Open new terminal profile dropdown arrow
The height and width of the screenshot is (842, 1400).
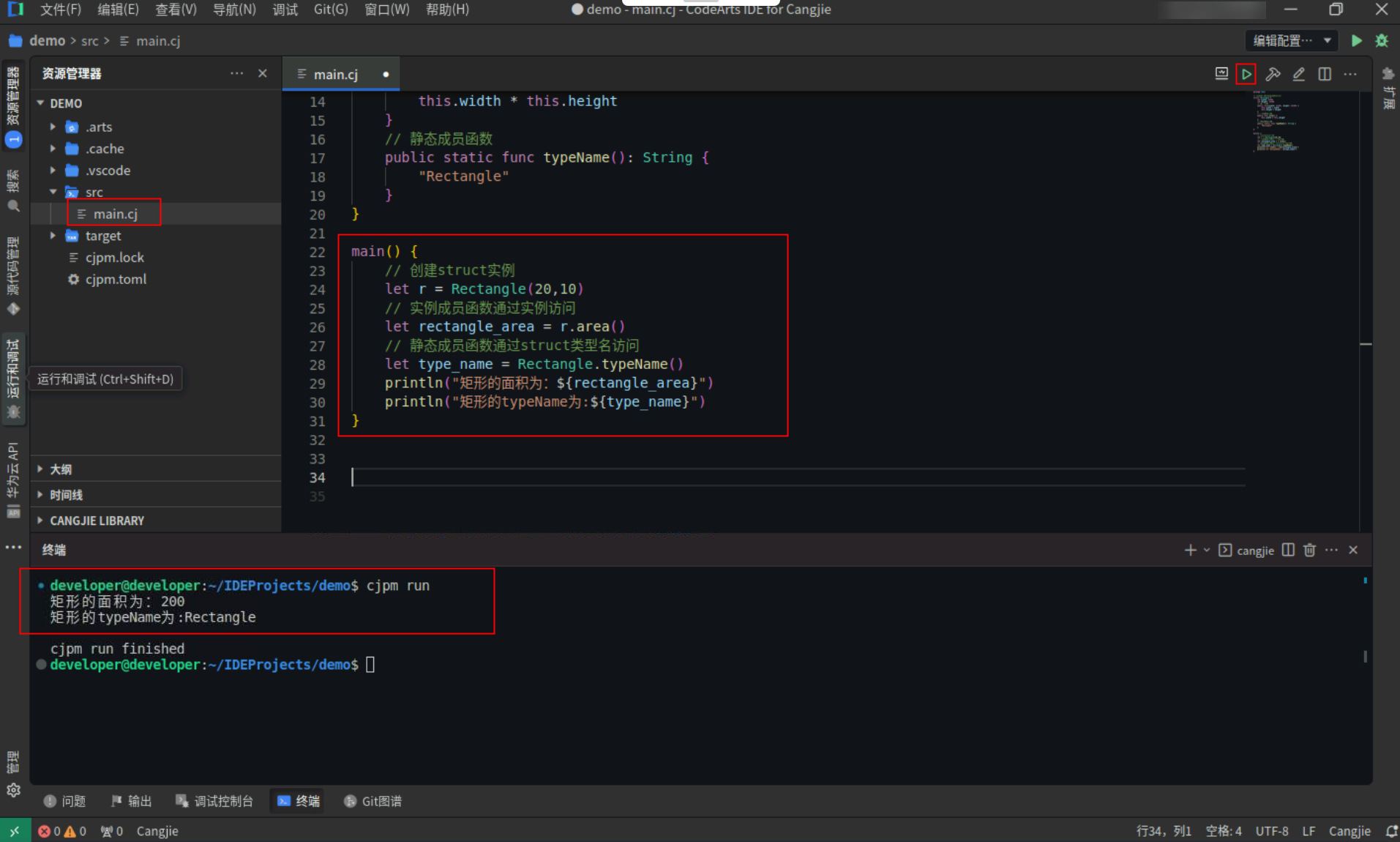click(1207, 550)
